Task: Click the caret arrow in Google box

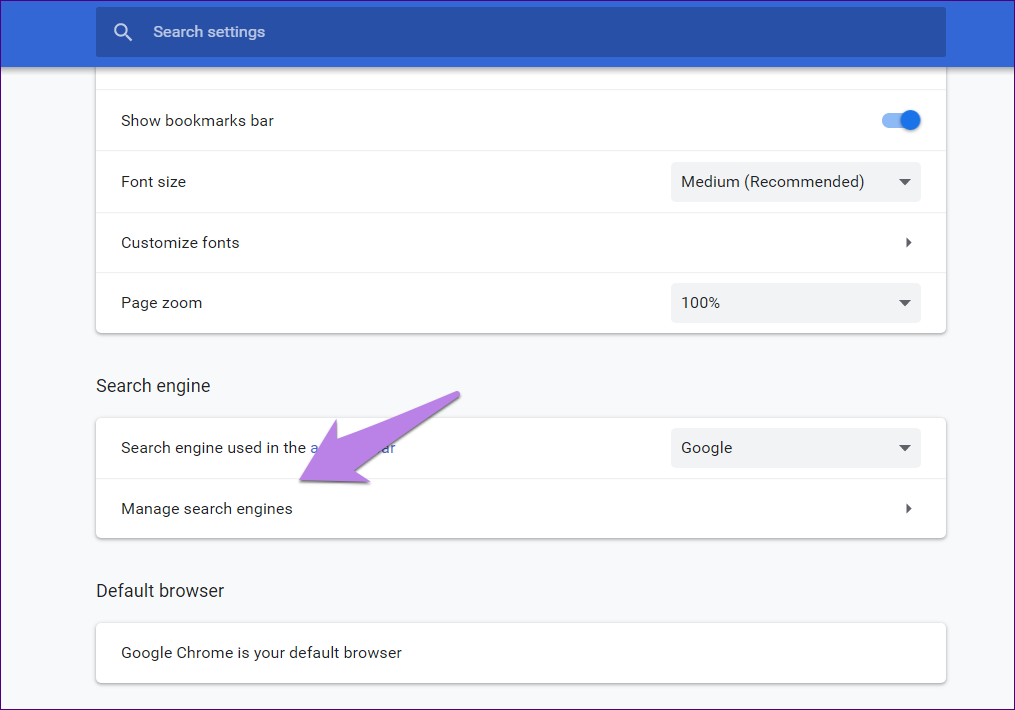Action: (x=904, y=448)
